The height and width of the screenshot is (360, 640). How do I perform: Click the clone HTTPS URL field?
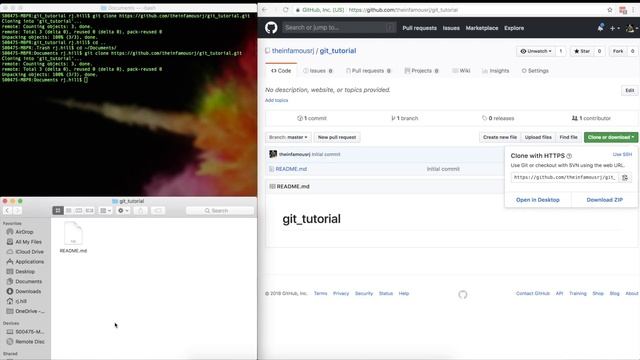pyautogui.click(x=564, y=178)
